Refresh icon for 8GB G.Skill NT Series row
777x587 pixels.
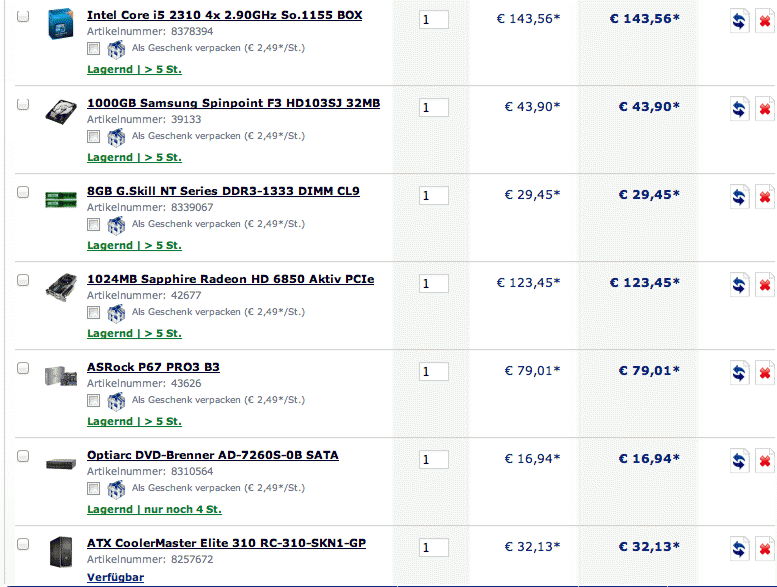click(x=739, y=197)
